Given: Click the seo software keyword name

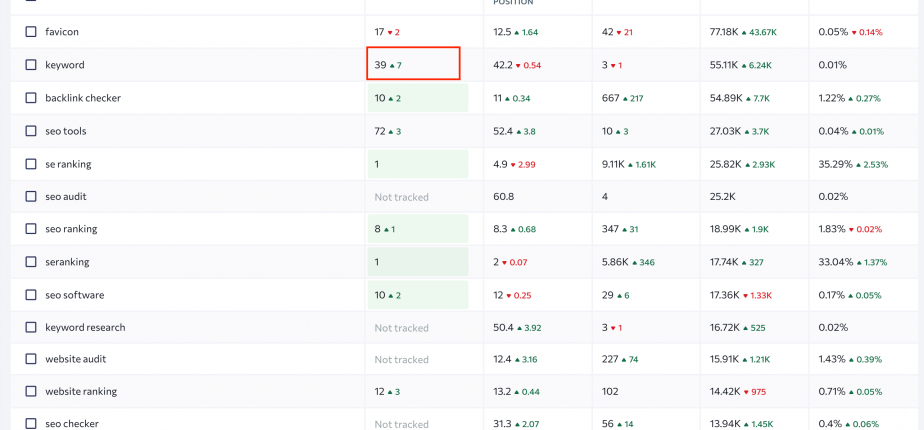Looking at the screenshot, I should [x=75, y=295].
